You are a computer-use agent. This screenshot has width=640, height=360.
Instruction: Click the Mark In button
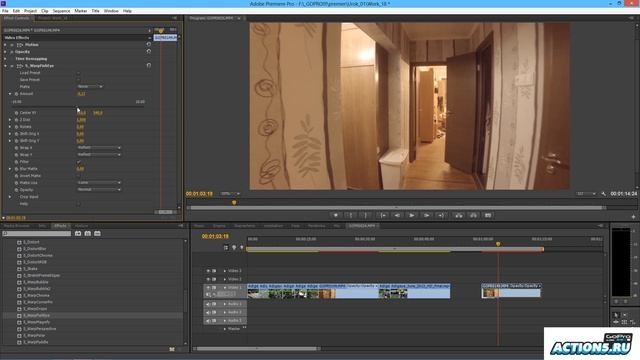[x=351, y=216]
